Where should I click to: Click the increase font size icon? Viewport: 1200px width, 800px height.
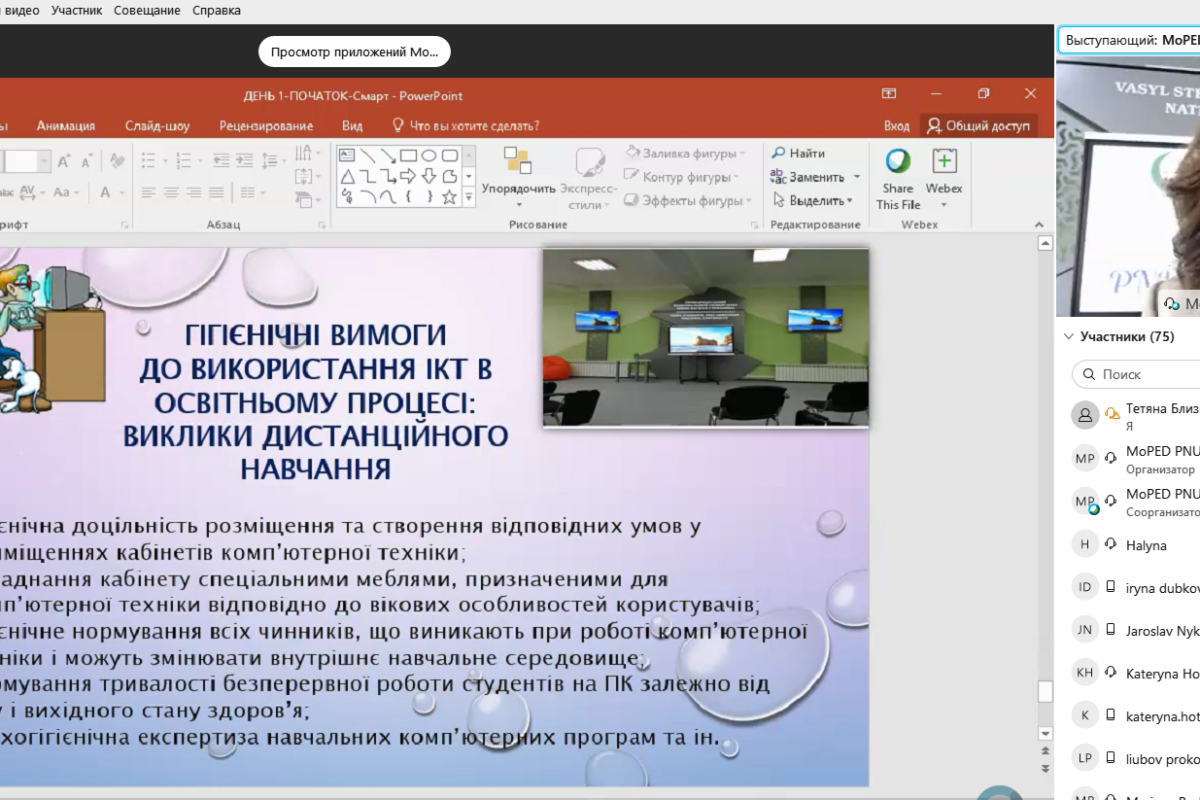(64, 161)
